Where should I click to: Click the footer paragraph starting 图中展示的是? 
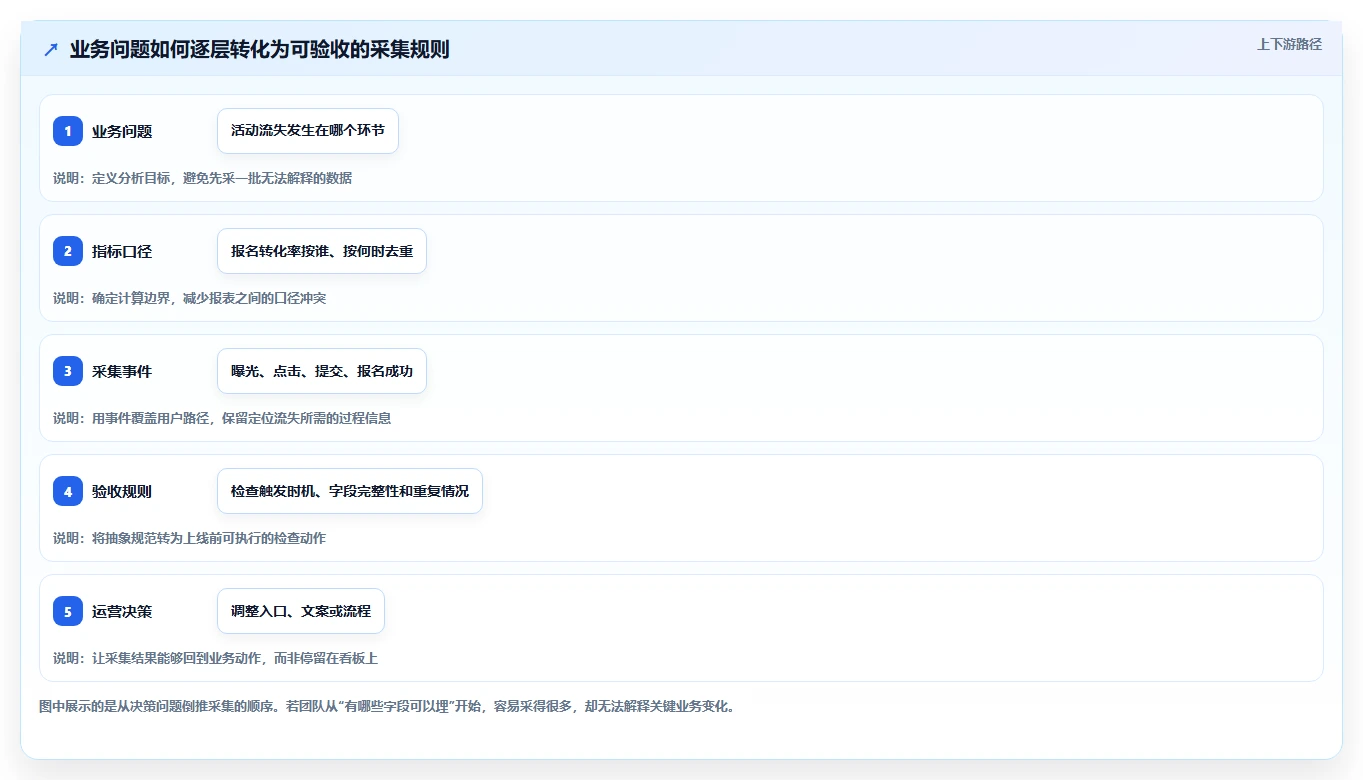[x=387, y=706]
